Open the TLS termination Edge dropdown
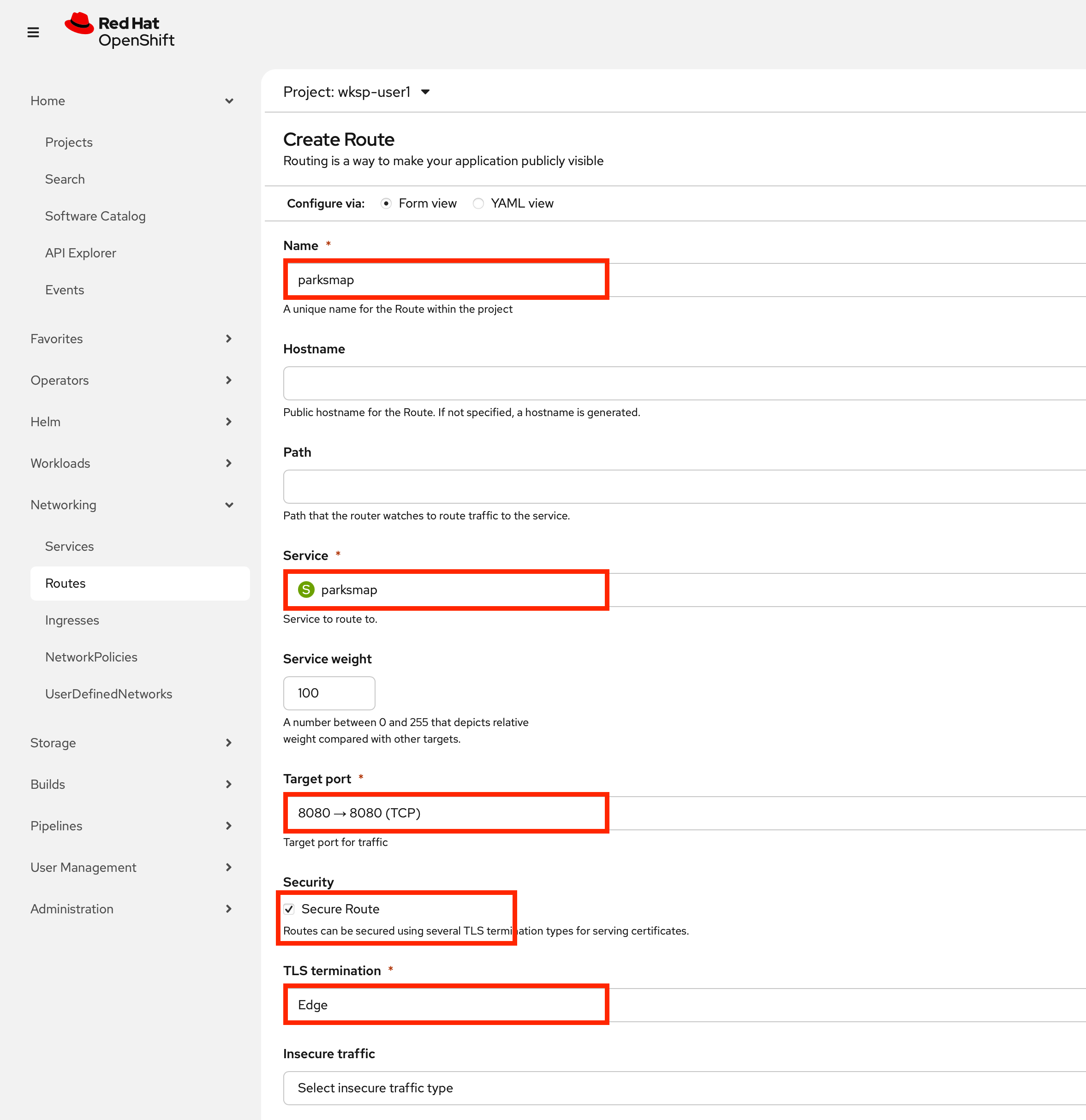The height and width of the screenshot is (1120, 1086). [446, 1005]
